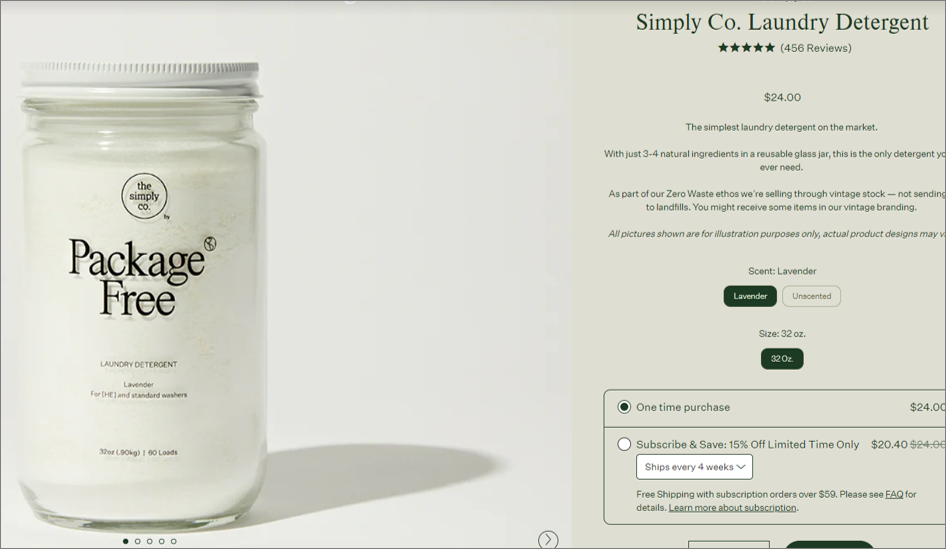Select the fourth carousel dot indicator
The height and width of the screenshot is (549, 946).
click(162, 541)
